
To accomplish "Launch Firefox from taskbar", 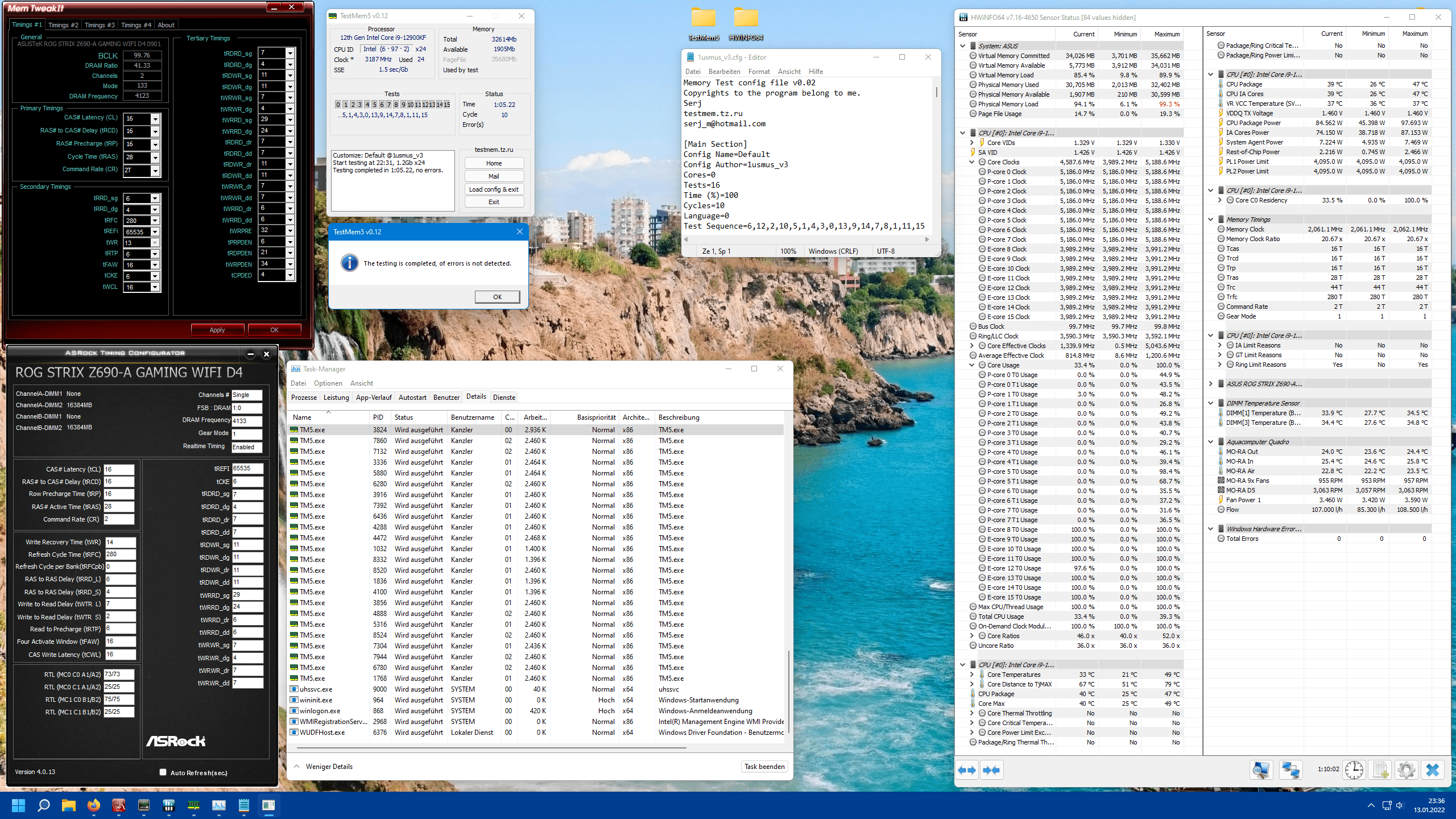I will tap(93, 805).
